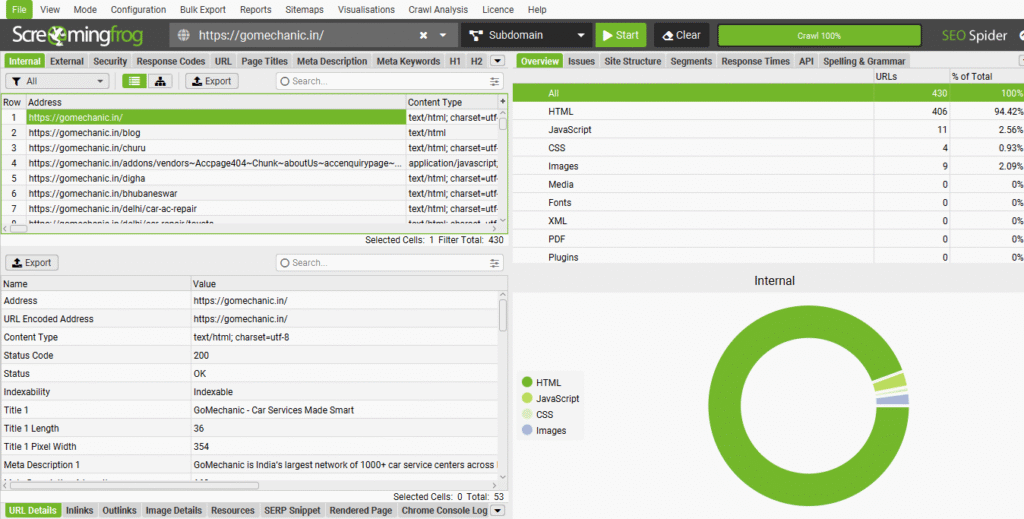Export the Internal tab data

pos(212,81)
